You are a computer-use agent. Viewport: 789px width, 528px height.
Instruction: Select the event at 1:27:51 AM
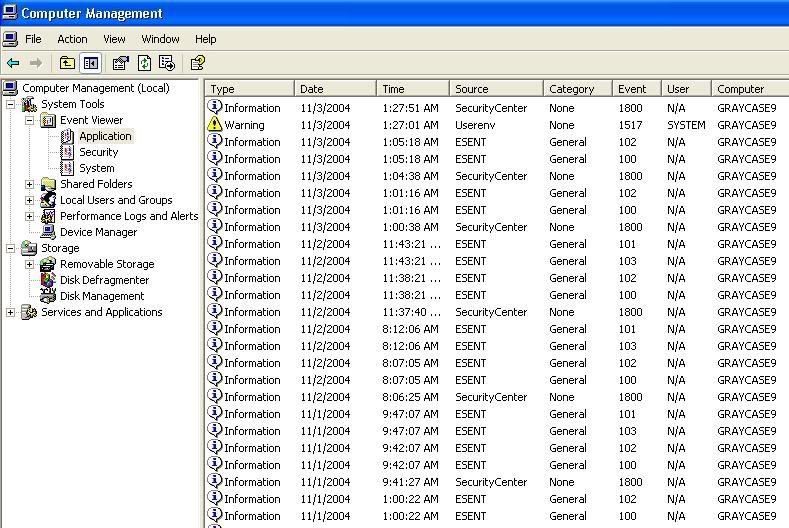tap(497, 108)
